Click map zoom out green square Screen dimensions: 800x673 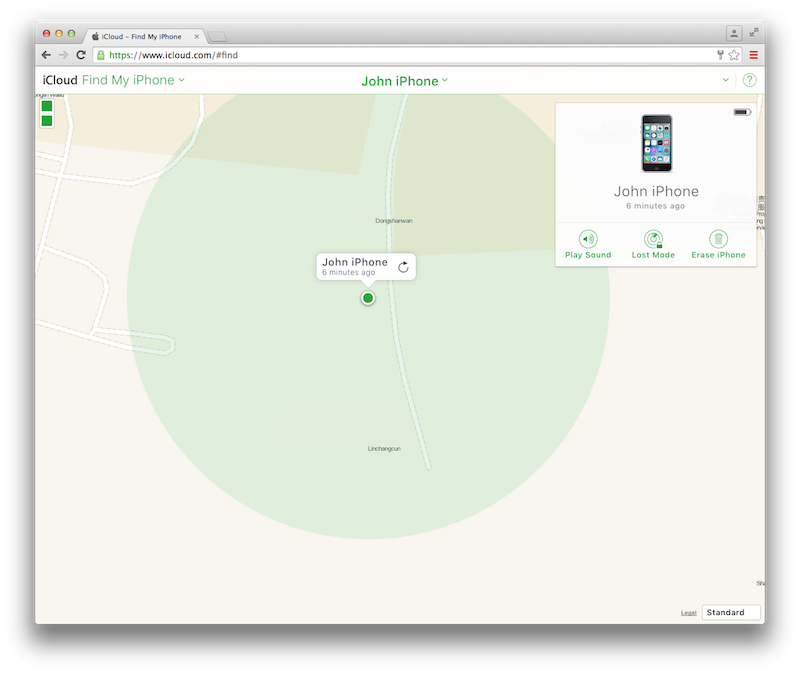coord(47,121)
